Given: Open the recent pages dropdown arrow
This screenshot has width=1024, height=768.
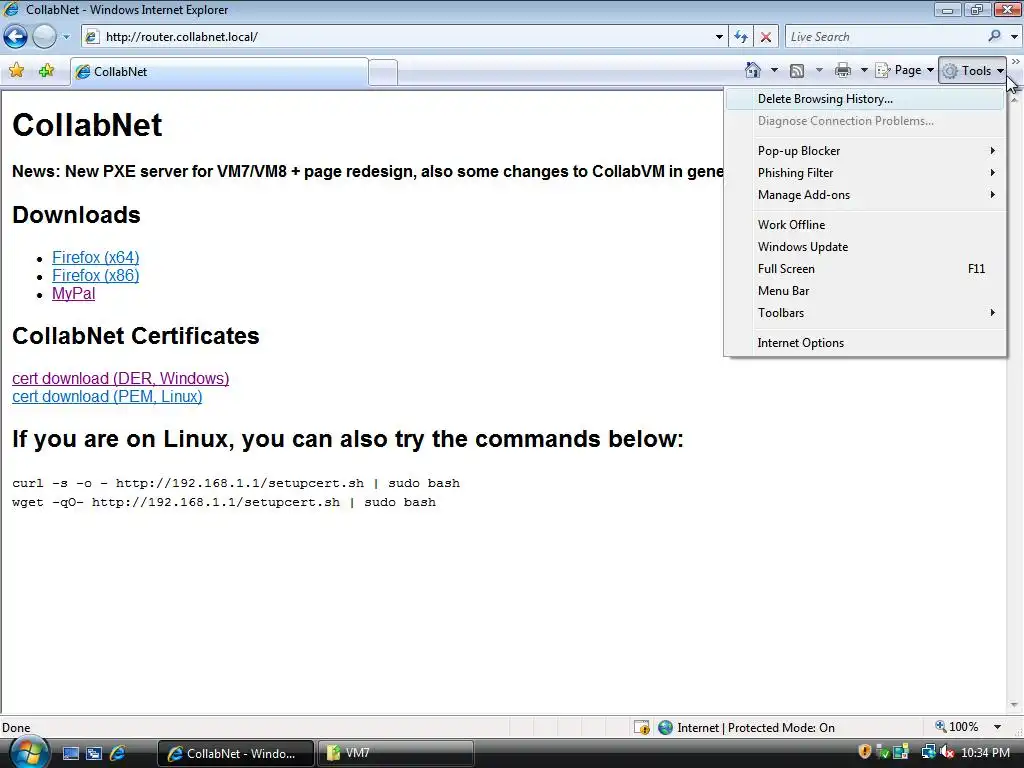Looking at the screenshot, I should pos(66,37).
